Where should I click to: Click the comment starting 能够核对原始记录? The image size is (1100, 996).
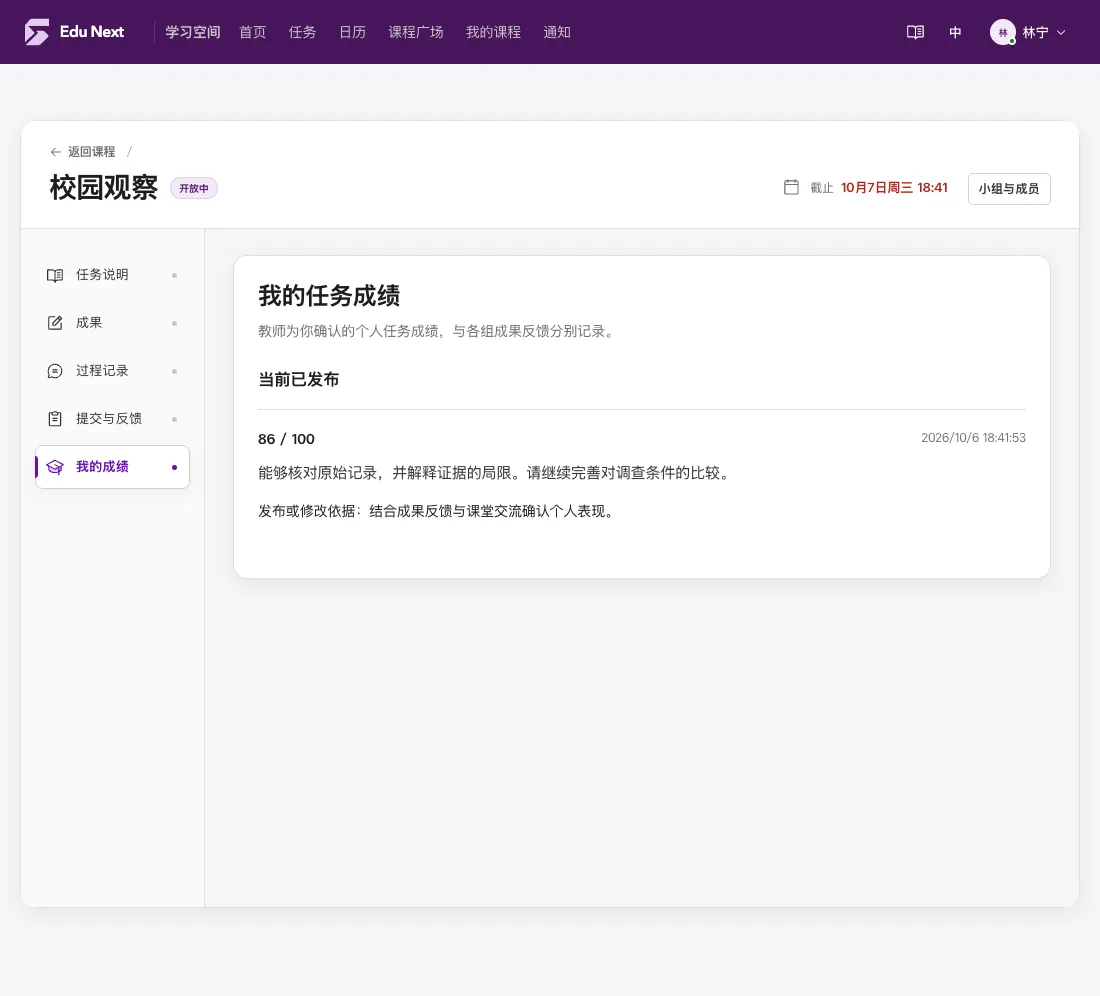pos(496,473)
